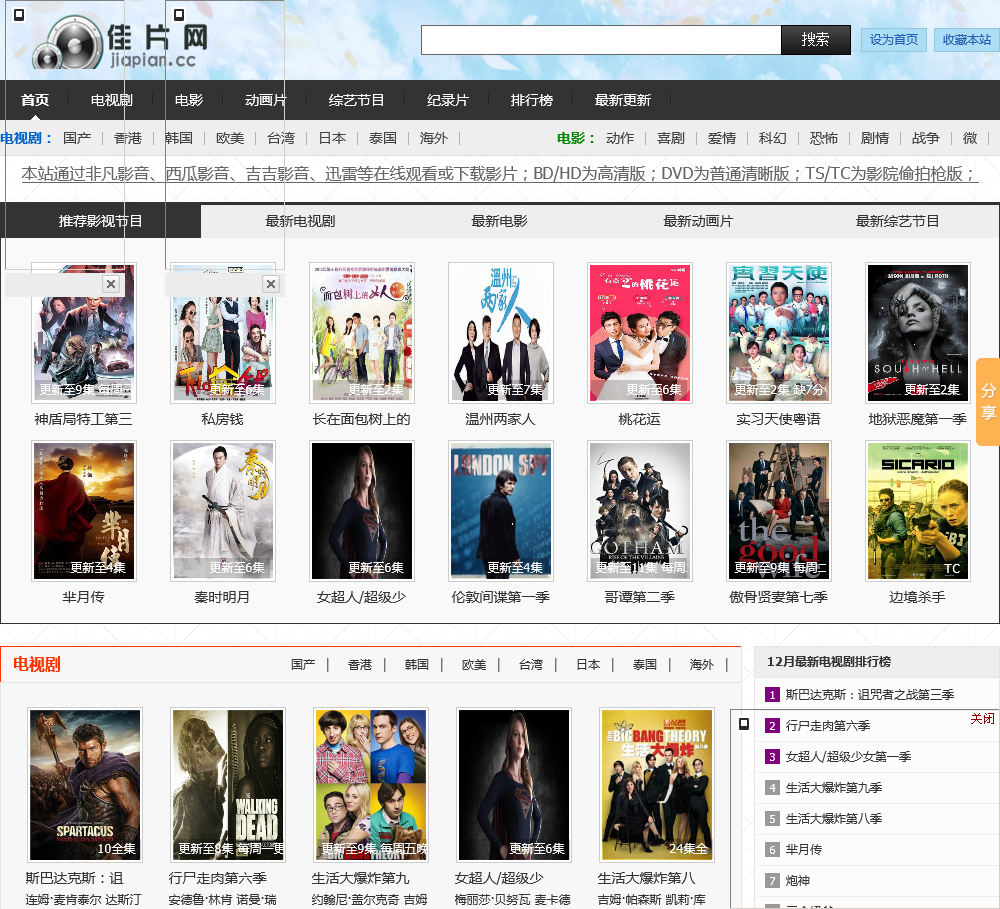1000x909 pixels.
Task: Close the first floating ad overlay
Action: (111, 284)
